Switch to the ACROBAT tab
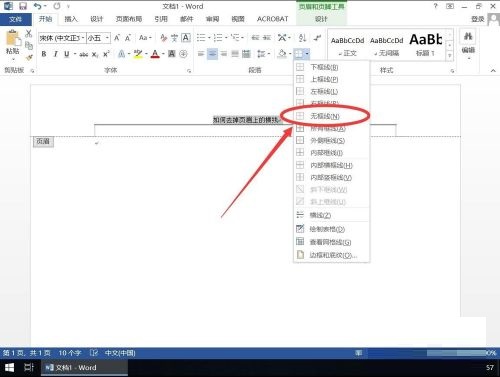The image size is (500, 377). pyautogui.click(x=272, y=19)
